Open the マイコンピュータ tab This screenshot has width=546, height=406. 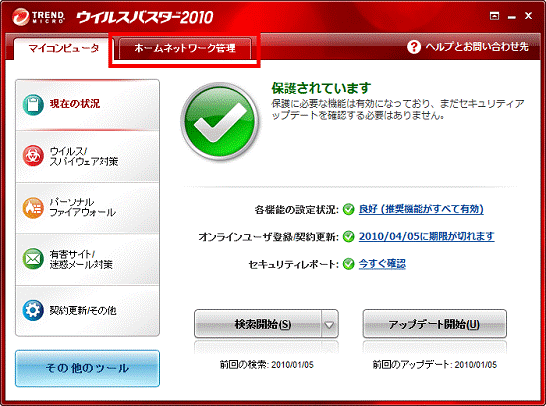point(63,48)
